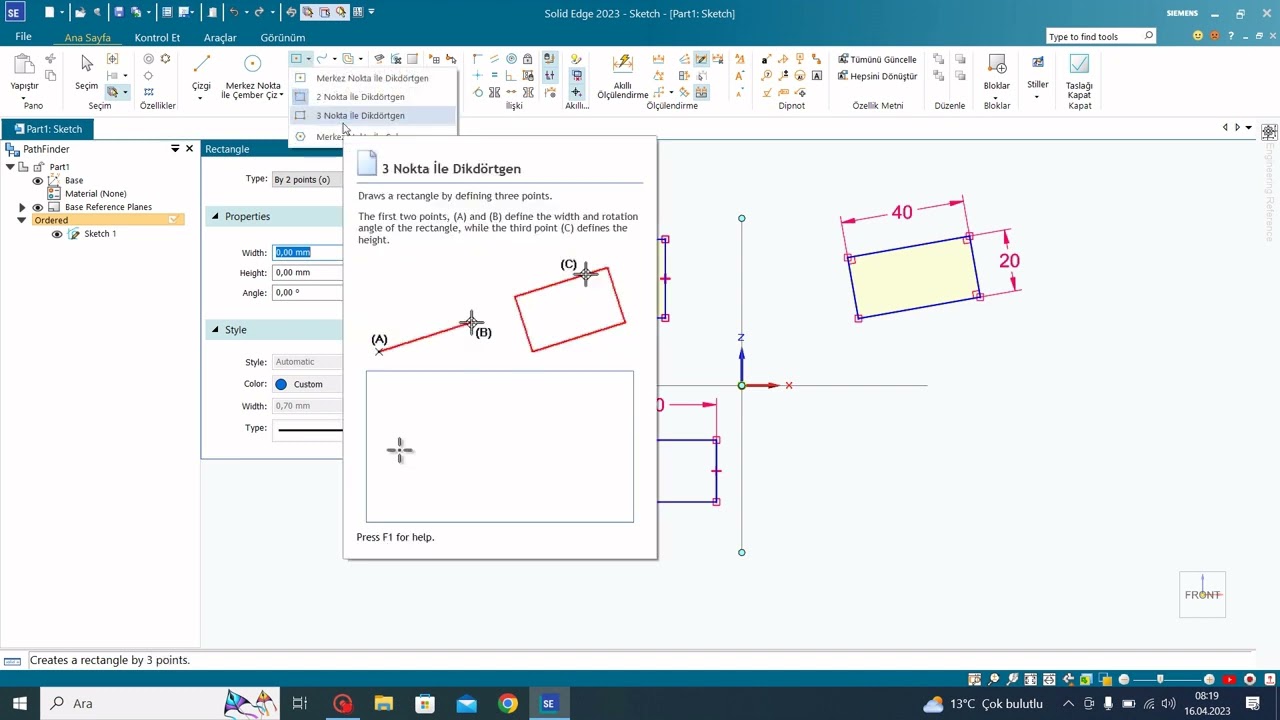Viewport: 1280px width, 720px height.
Task: Toggle visibility eye of Sketch 1
Action: 57,234
